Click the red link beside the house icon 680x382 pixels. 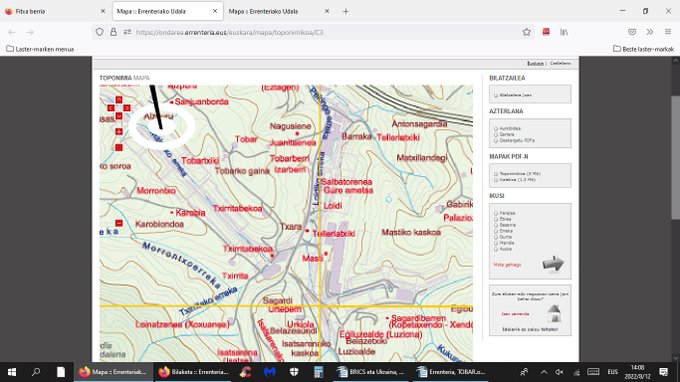click(515, 313)
